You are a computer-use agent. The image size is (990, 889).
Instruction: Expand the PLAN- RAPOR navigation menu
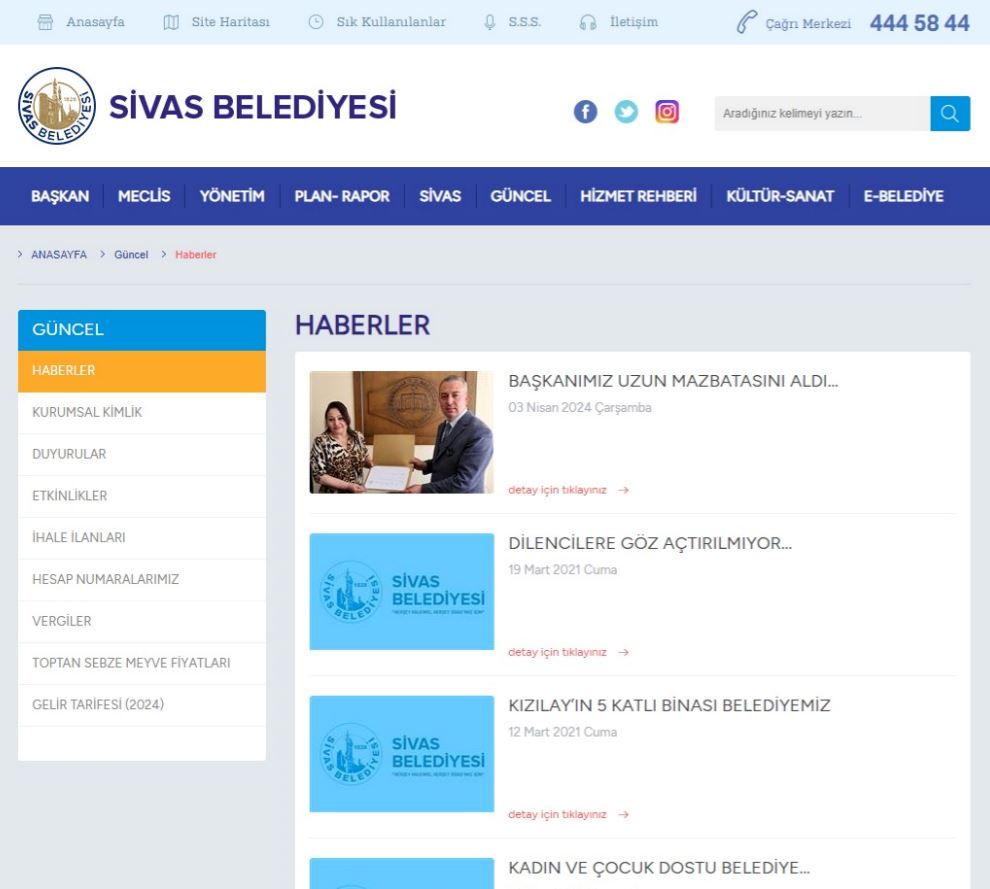pos(342,196)
